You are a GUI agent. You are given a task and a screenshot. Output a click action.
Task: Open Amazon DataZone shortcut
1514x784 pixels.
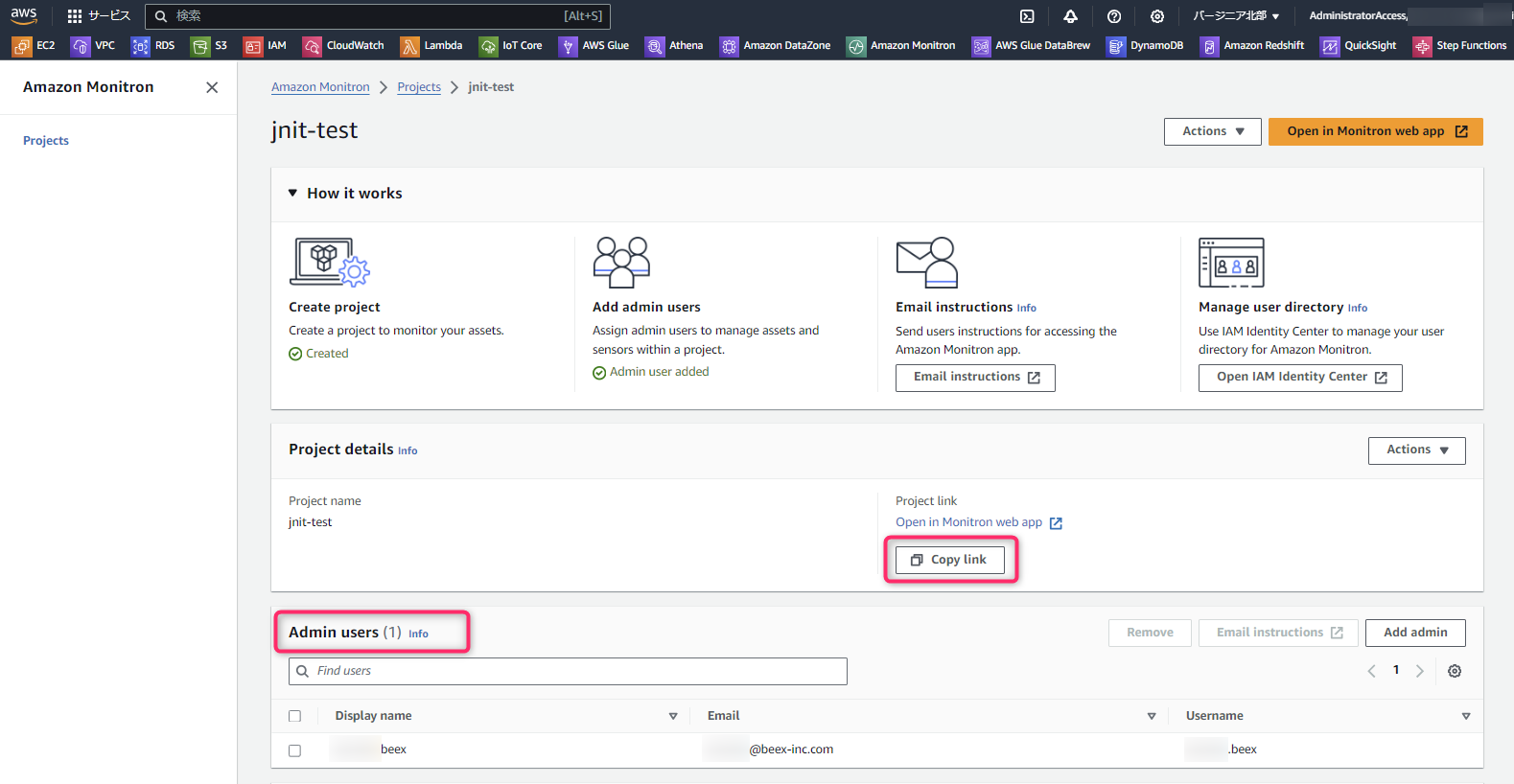click(x=776, y=46)
